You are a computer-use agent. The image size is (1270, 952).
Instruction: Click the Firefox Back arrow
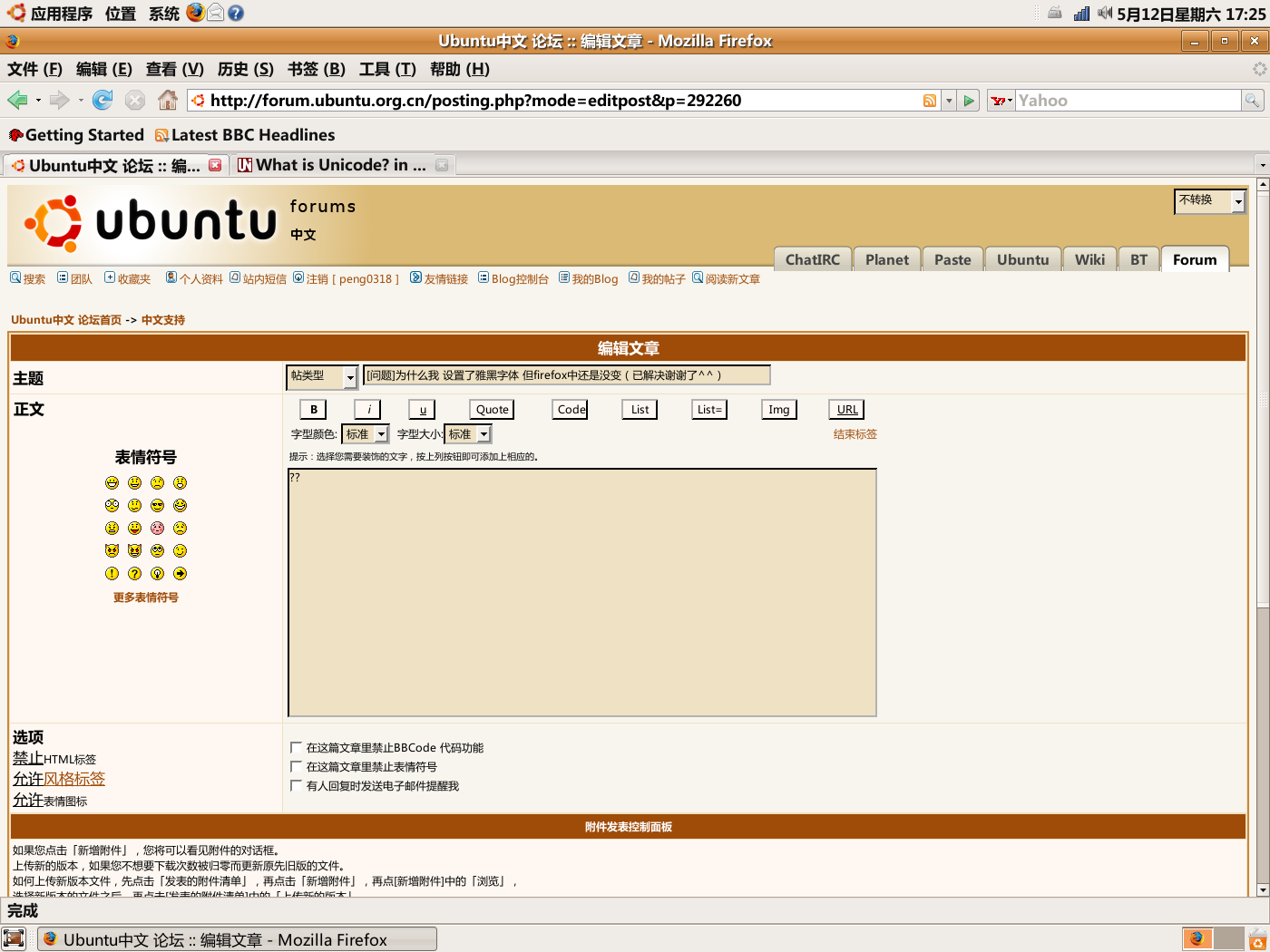[17, 100]
